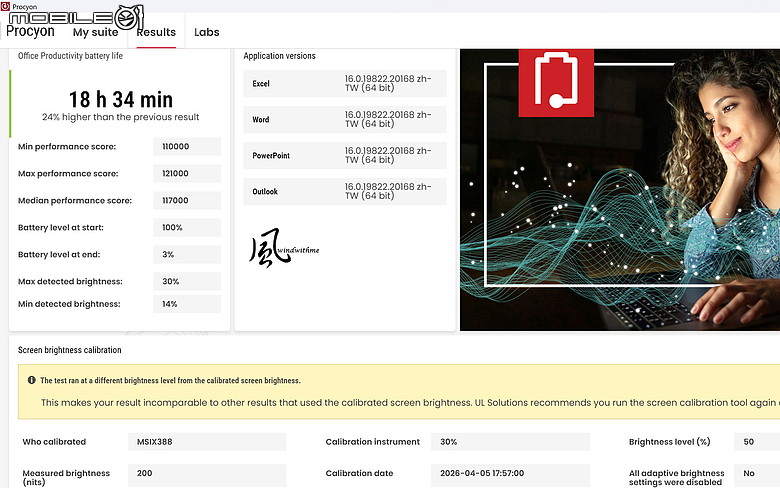Click Max detected brightness value 30%
The width and height of the screenshot is (780, 488).
(187, 281)
